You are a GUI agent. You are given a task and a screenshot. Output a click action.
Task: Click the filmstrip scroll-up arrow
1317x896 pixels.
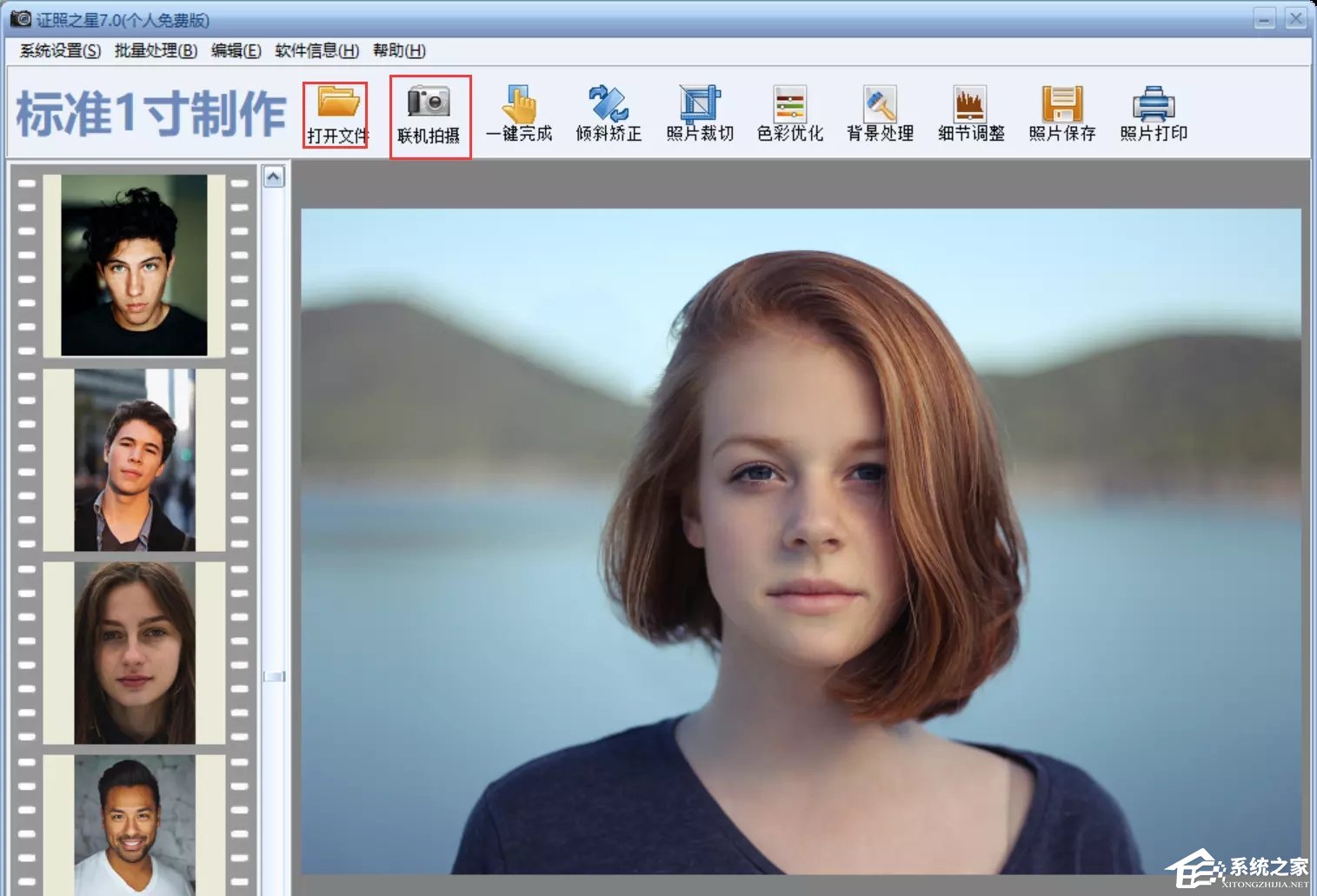(x=273, y=177)
